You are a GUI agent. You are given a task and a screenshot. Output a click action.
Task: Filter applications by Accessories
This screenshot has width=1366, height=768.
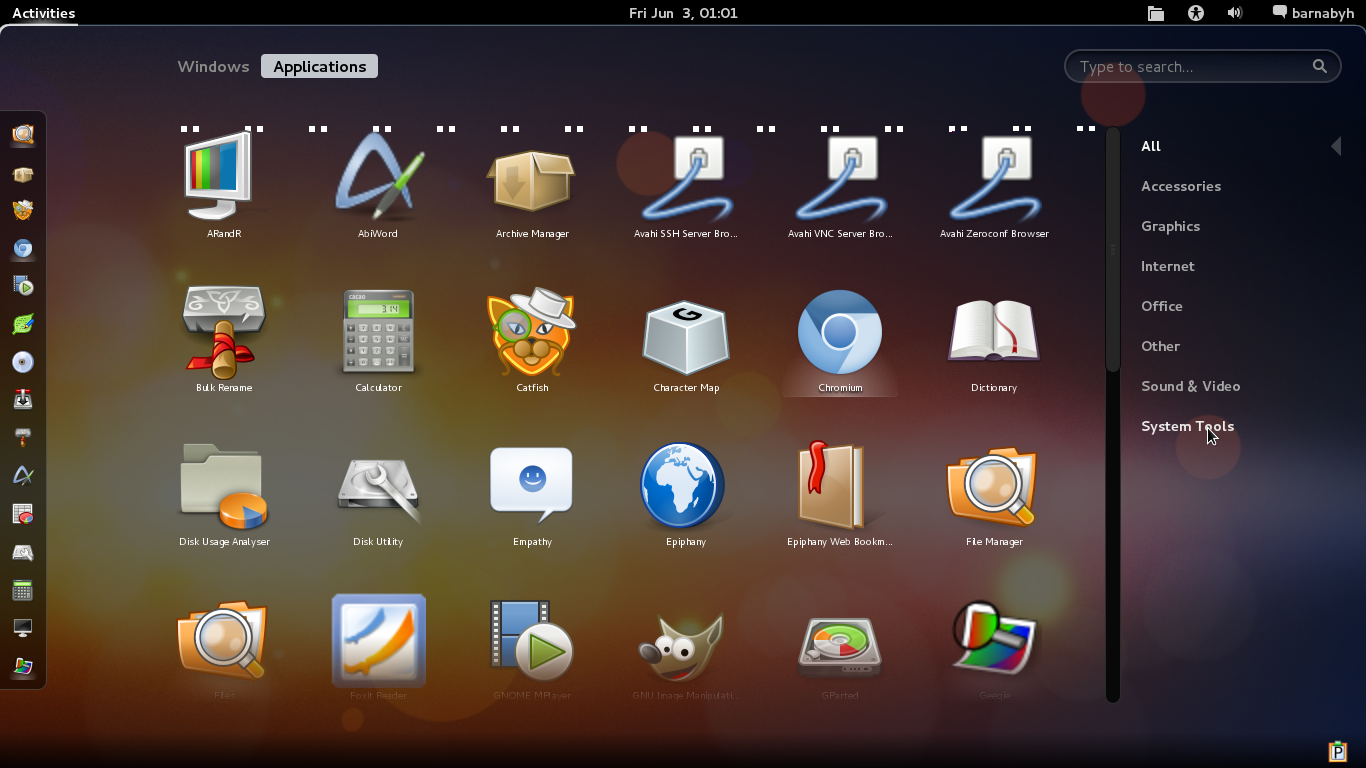click(x=1181, y=186)
